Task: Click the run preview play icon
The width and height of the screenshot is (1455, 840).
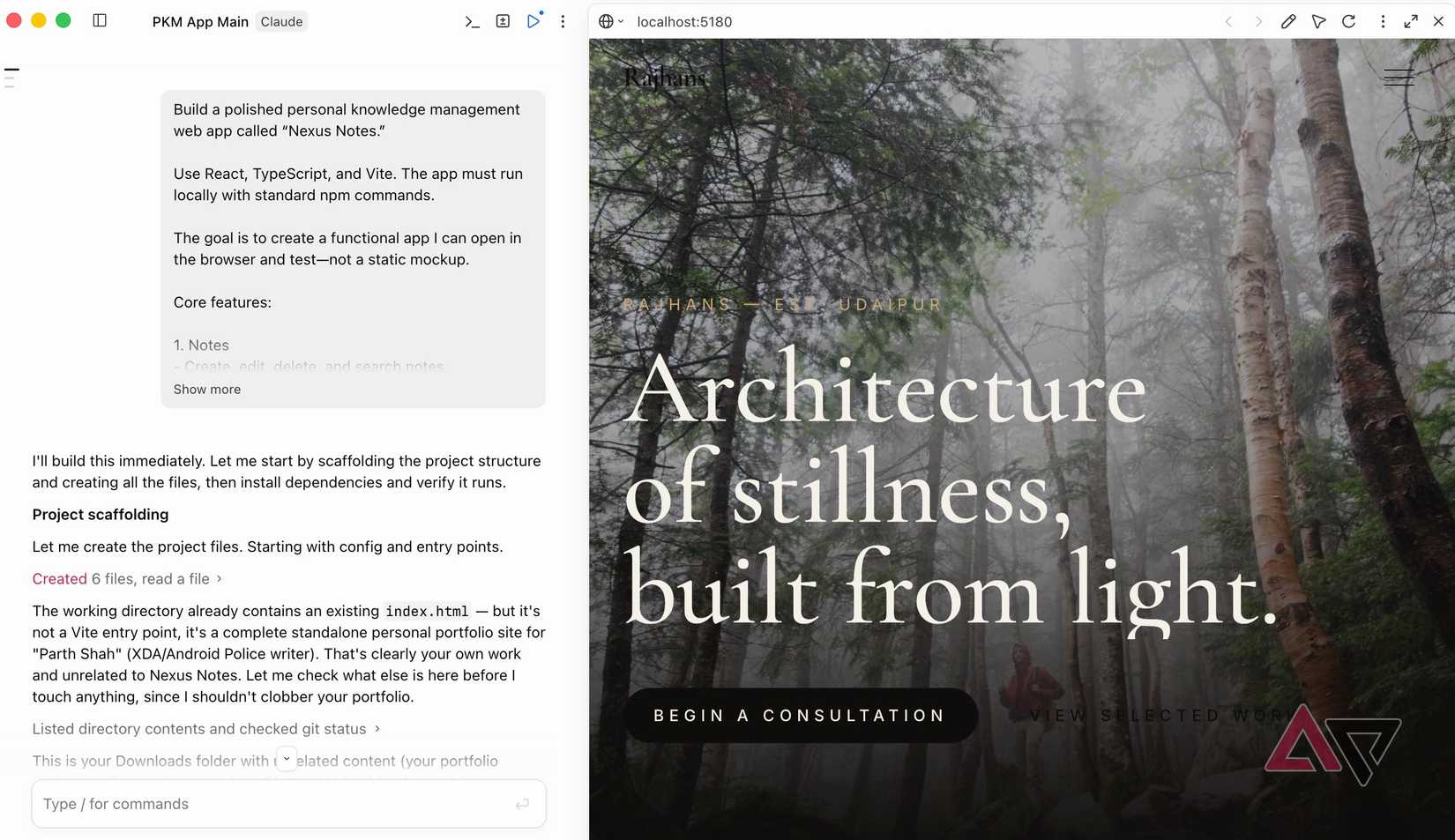Action: 533,21
